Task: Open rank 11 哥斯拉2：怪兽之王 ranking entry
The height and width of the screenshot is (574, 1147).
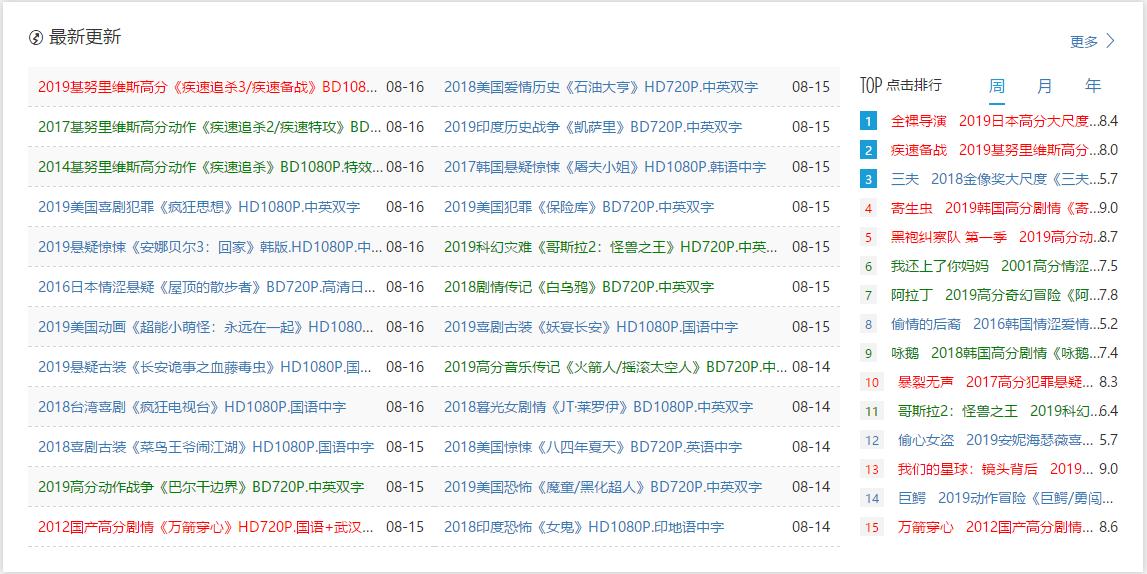Action: (x=998, y=411)
